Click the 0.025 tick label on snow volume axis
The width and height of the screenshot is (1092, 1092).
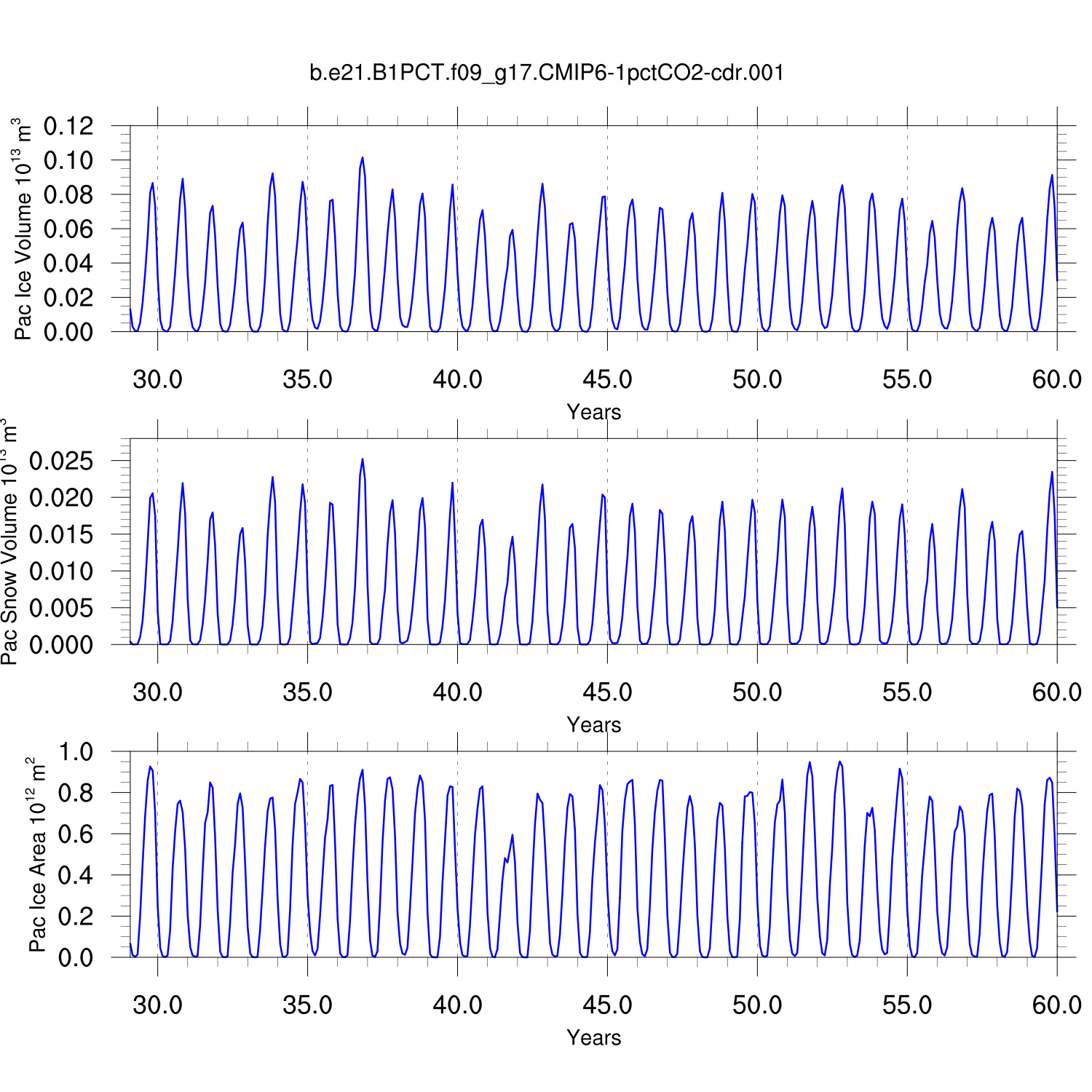[x=61, y=461]
